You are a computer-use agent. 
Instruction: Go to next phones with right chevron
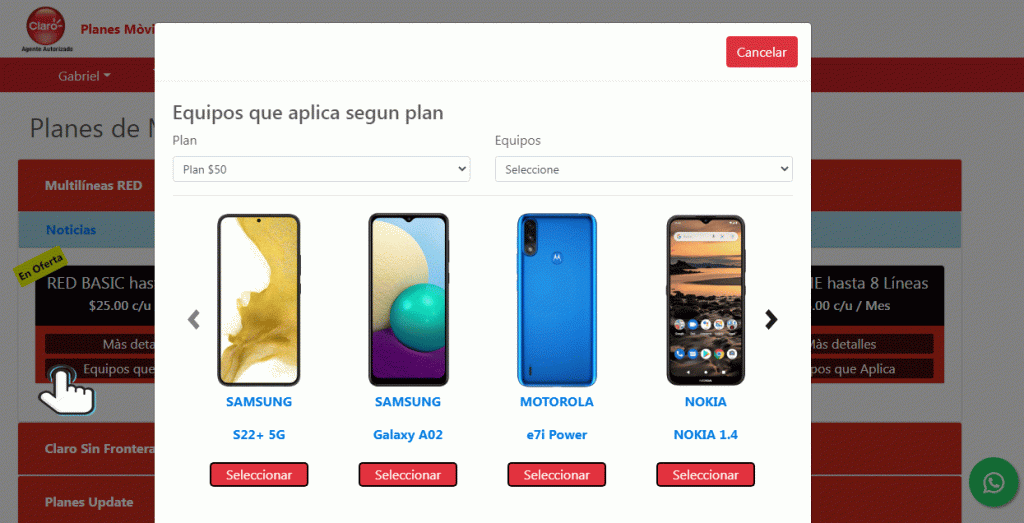coord(771,319)
